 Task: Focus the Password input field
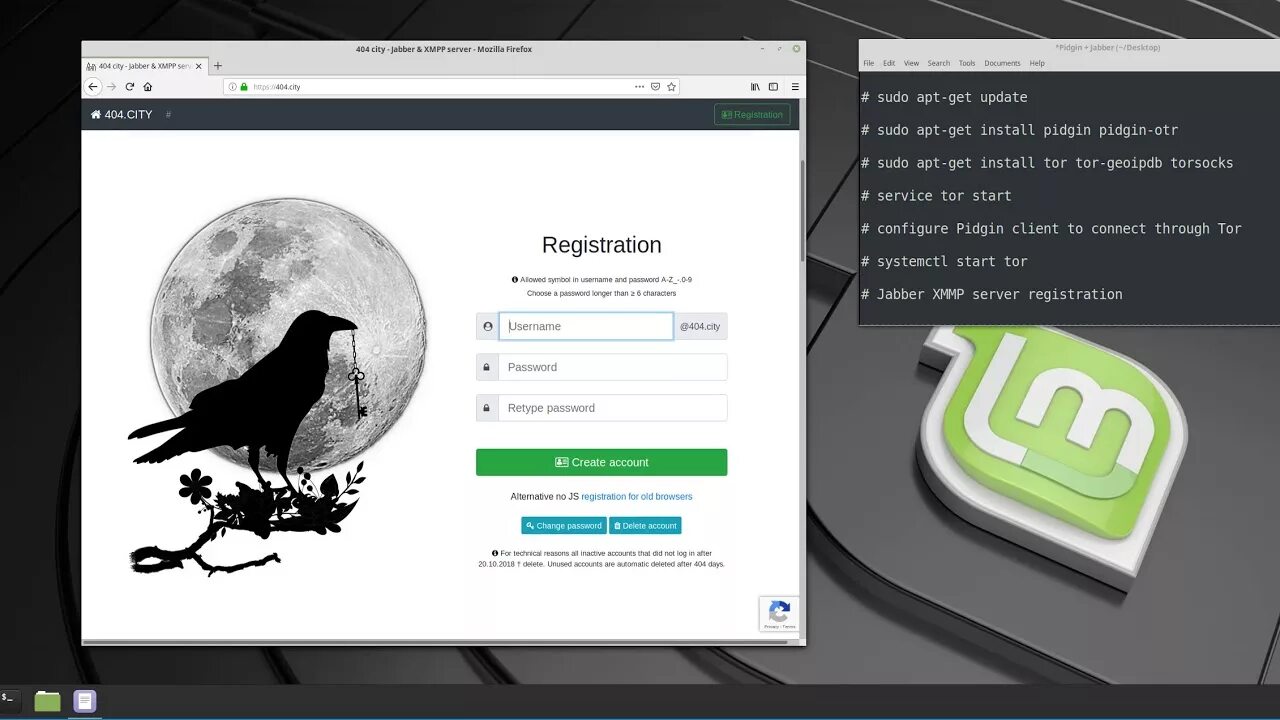tap(612, 367)
